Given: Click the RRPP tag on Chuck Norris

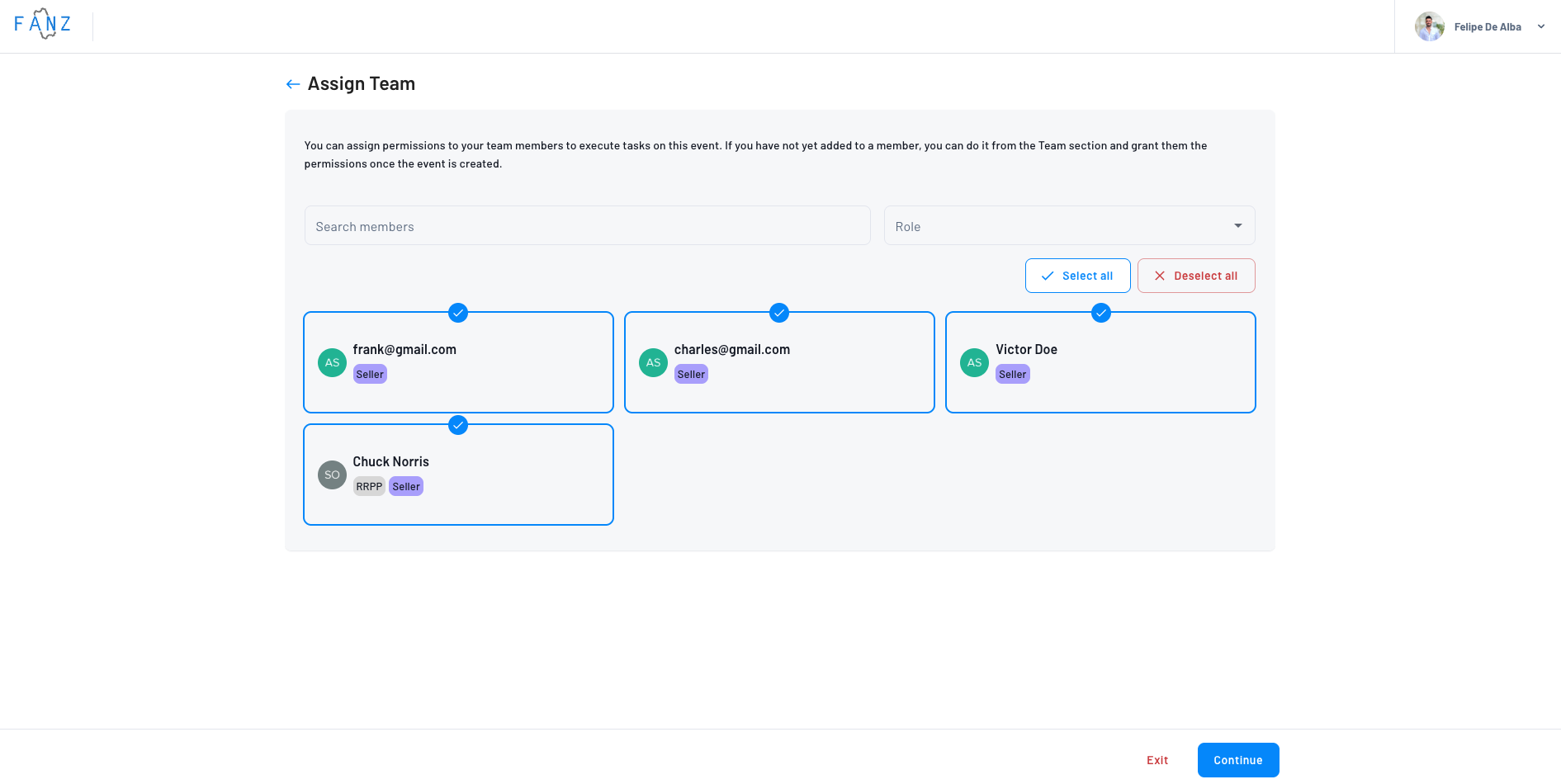Looking at the screenshot, I should [x=369, y=487].
